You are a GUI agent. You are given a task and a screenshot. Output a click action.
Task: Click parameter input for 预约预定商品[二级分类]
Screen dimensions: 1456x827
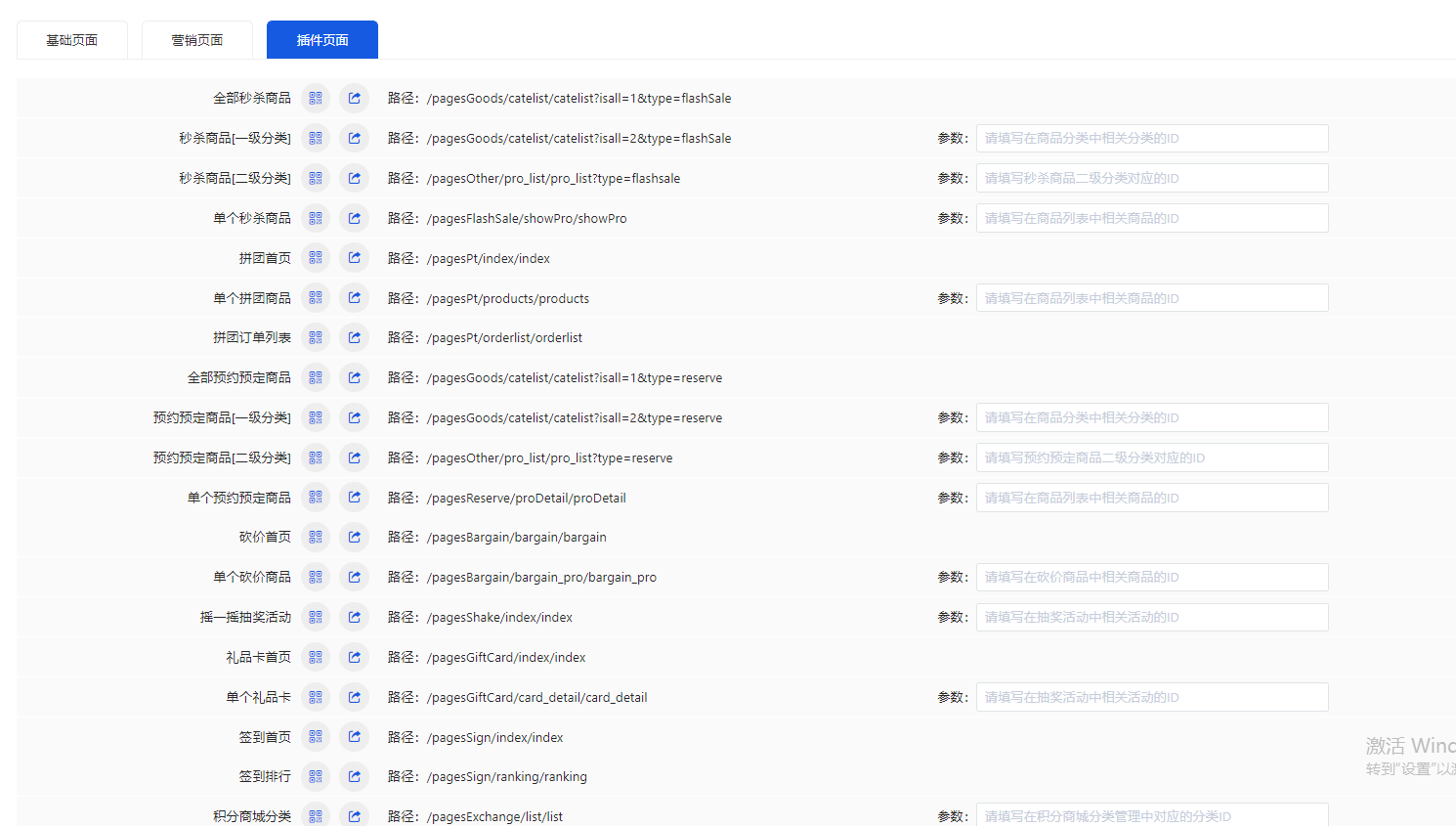coord(1152,457)
